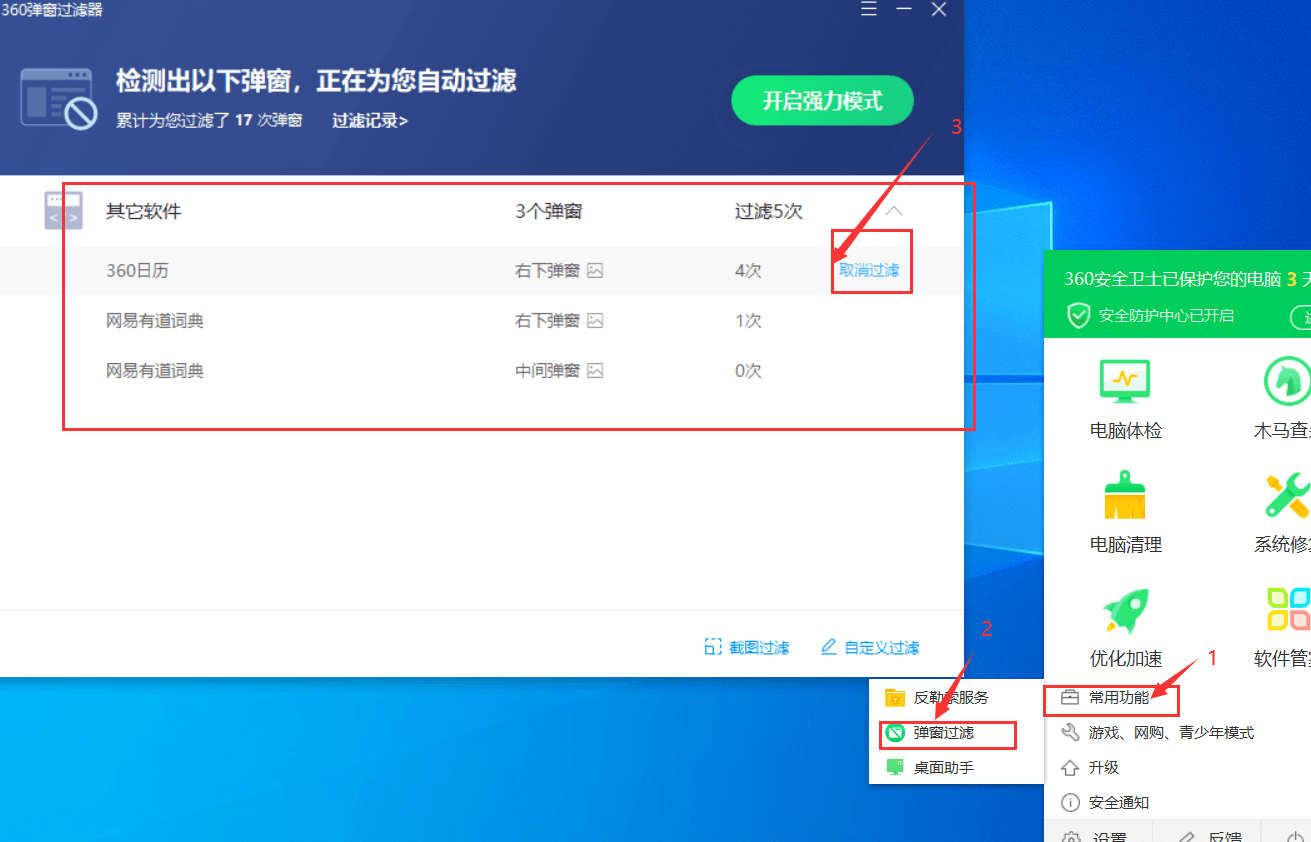Image resolution: width=1311 pixels, height=842 pixels.
Task: View the popup image icon in the 360日历 row
Action: click(595, 270)
